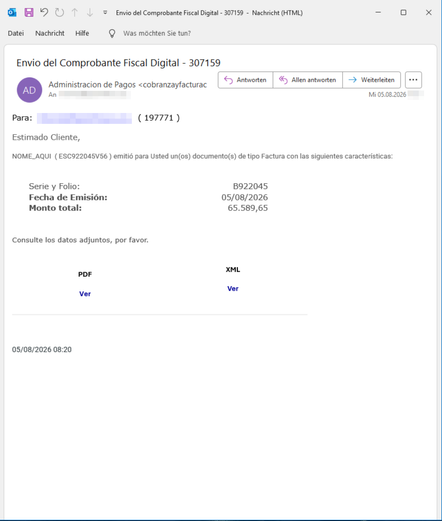
Task: Open the Quick Access Toolbar customize dropdown
Action: coord(105,13)
